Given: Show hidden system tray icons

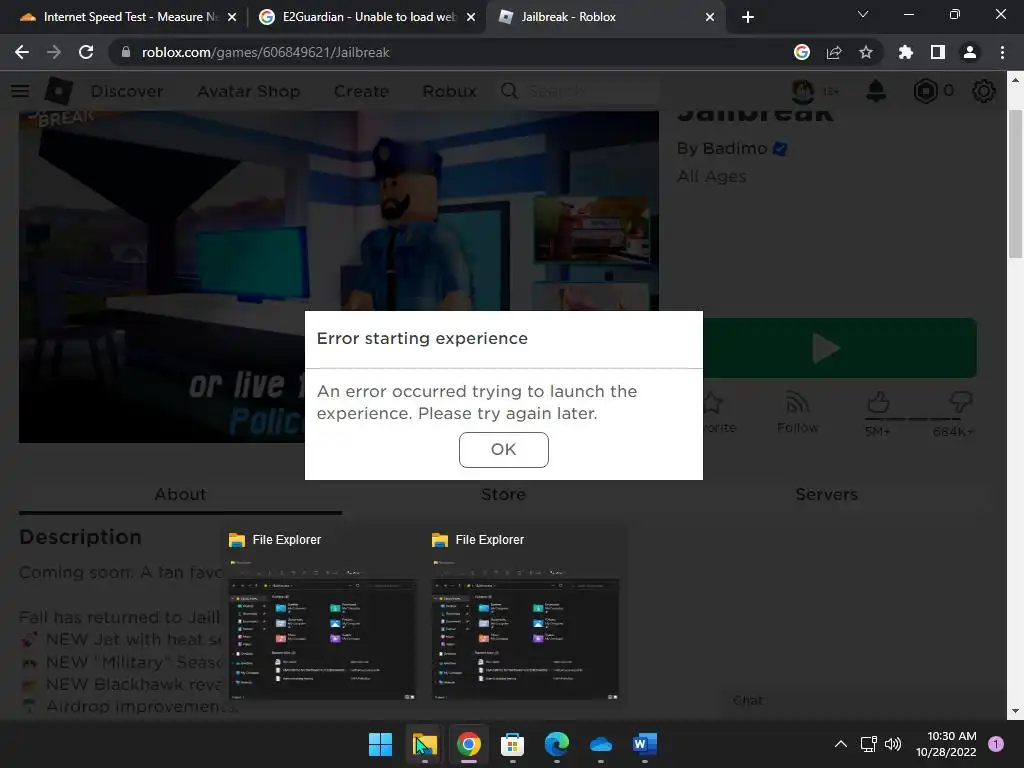Looking at the screenshot, I should click(840, 744).
